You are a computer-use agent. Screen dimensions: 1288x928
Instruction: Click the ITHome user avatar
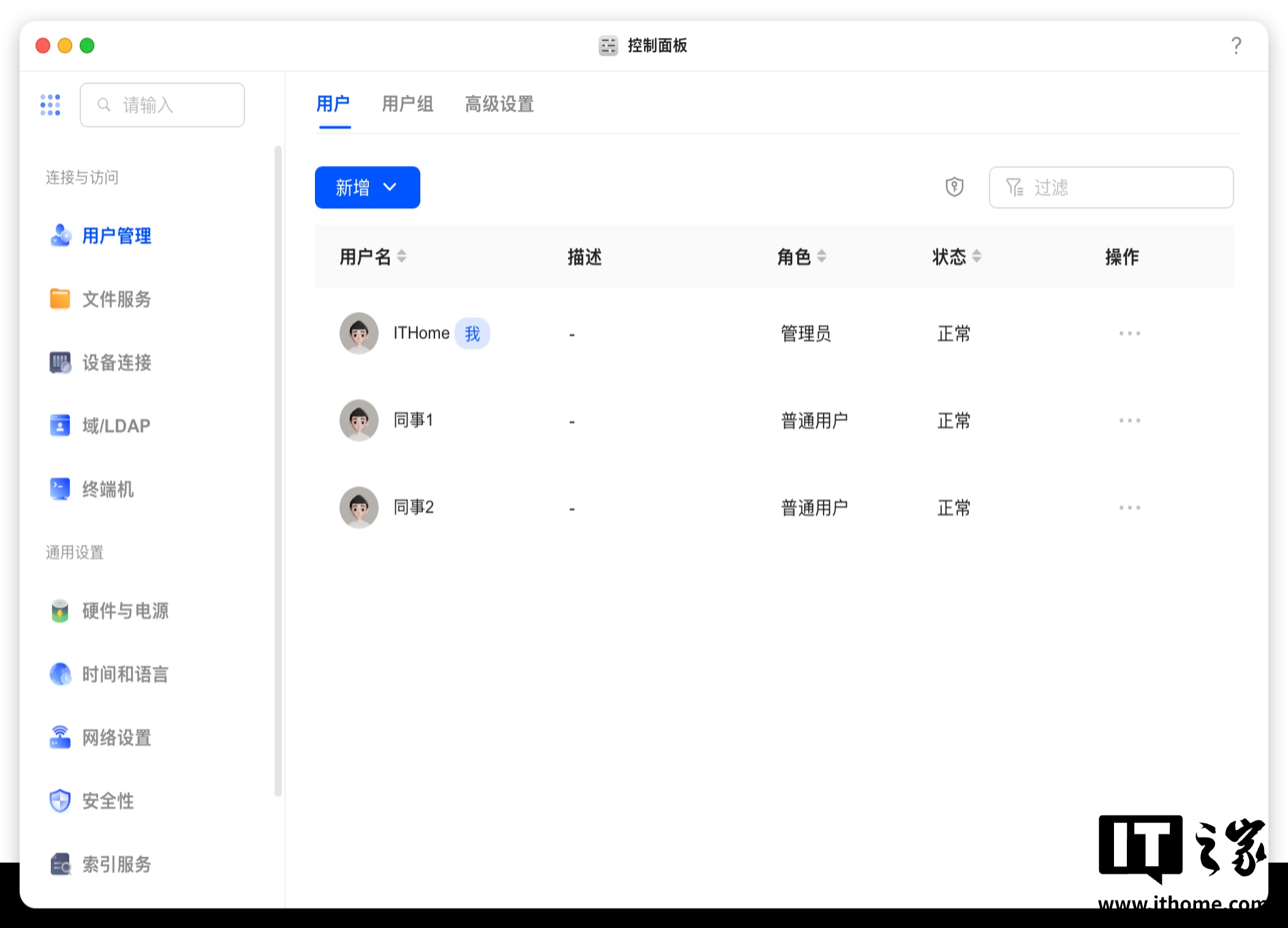click(x=359, y=333)
